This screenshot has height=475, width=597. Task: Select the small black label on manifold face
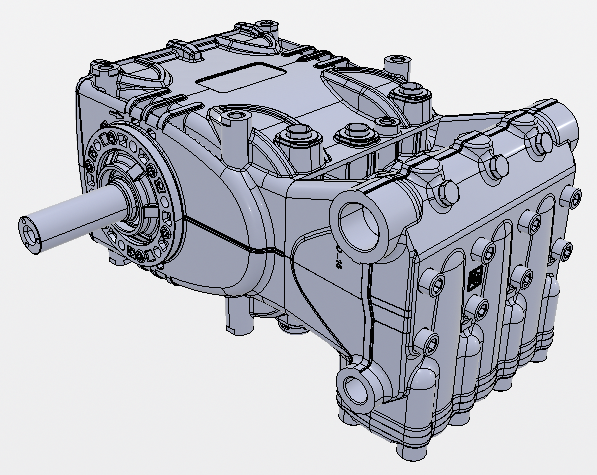(x=475, y=278)
